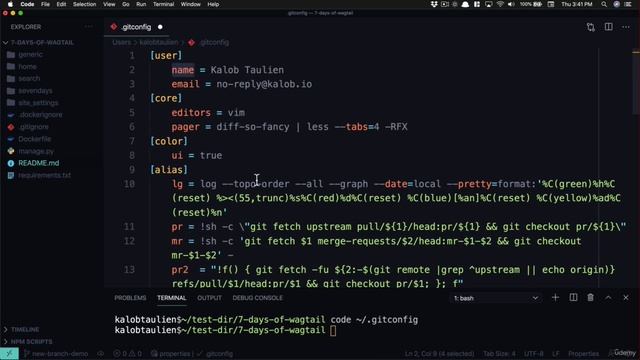This screenshot has width=640, height=360.
Task: Open the Apple menu
Action: click(x=10, y=4)
